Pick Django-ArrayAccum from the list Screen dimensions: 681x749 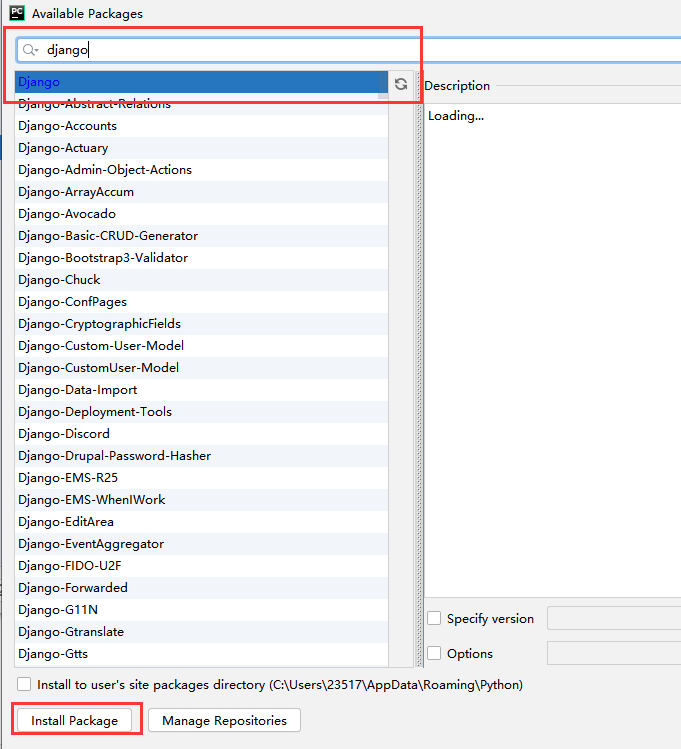click(x=202, y=192)
